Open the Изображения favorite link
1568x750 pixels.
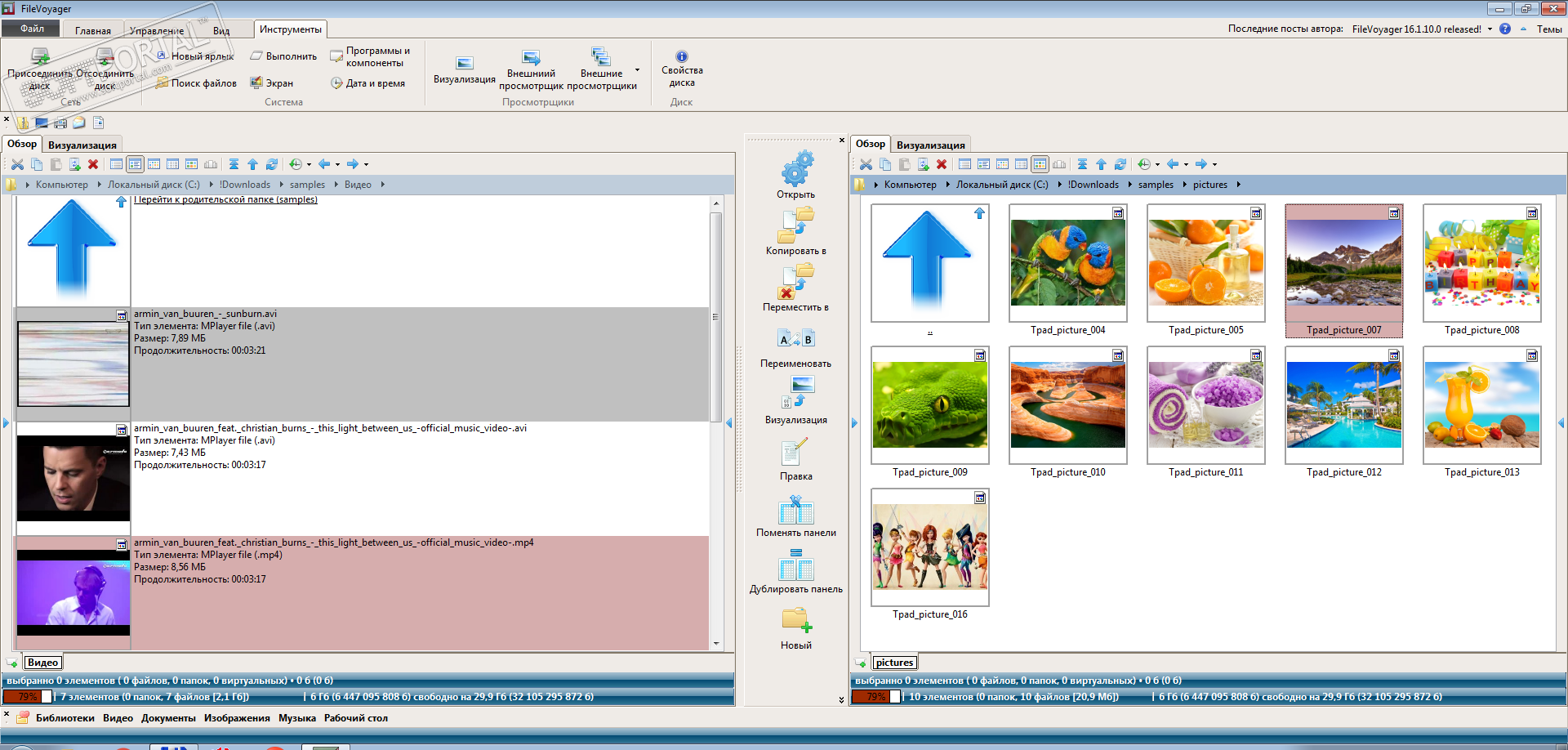(237, 718)
